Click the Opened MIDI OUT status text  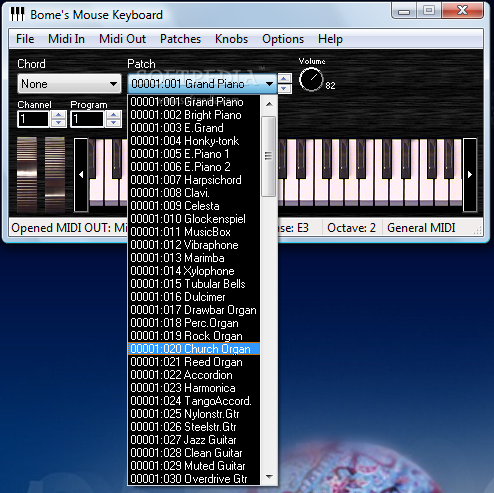coord(69,228)
